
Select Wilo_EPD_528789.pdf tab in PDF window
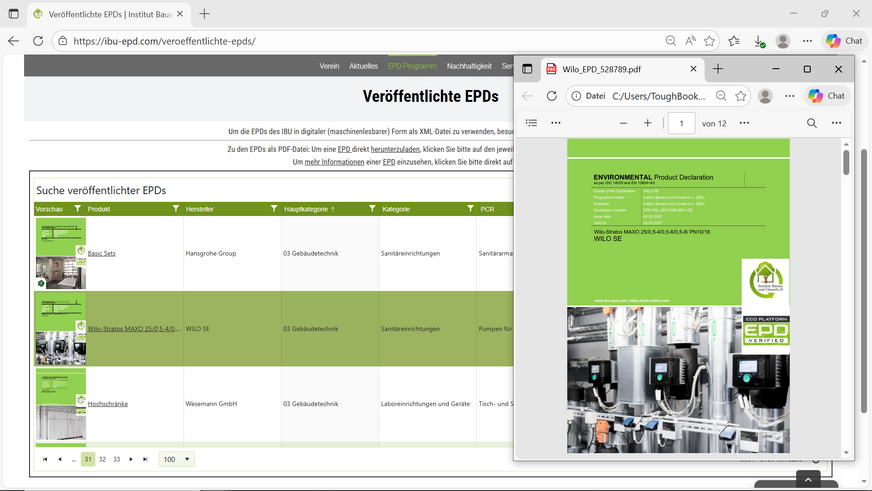(x=622, y=69)
